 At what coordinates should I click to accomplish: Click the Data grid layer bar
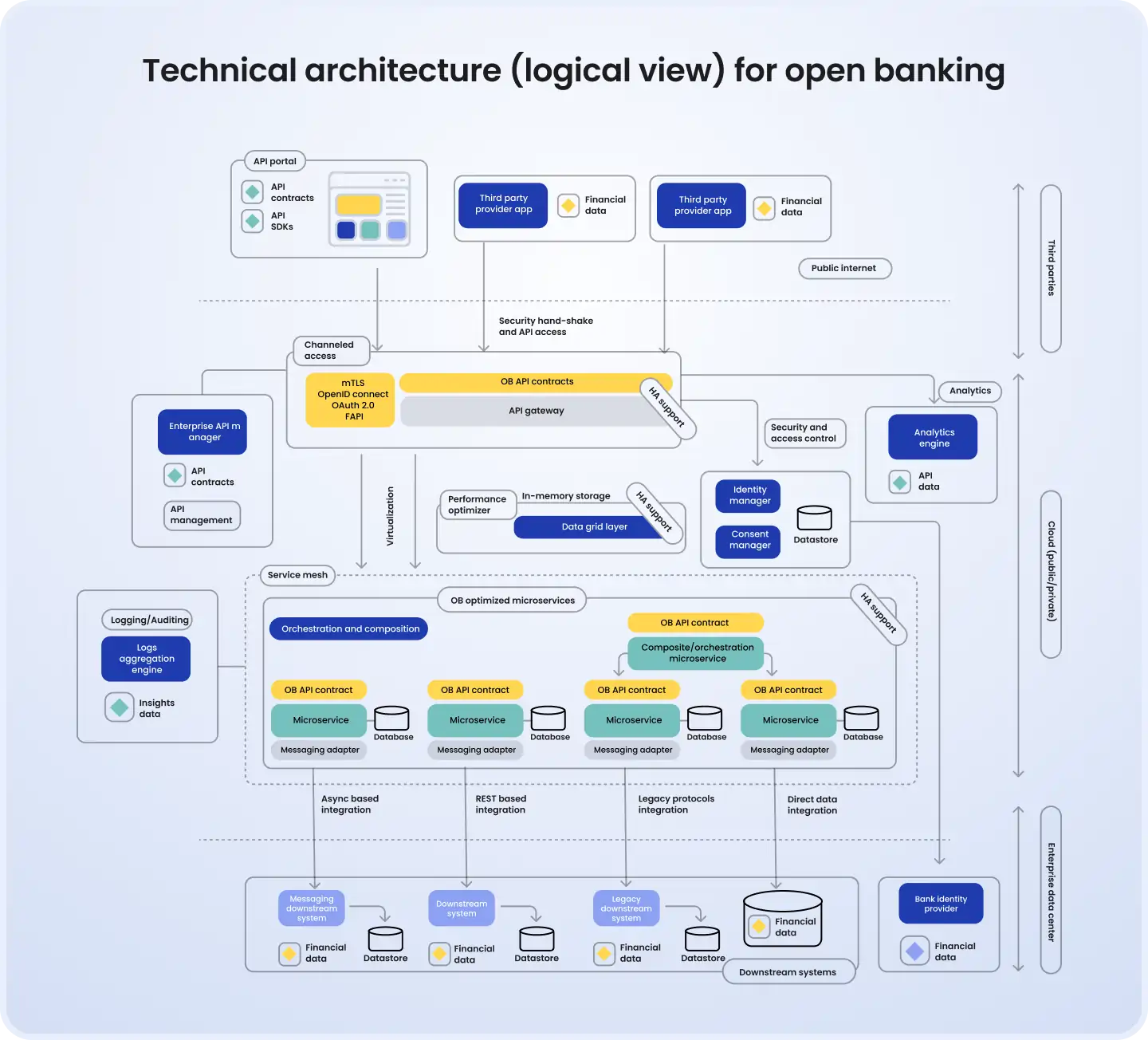(x=591, y=526)
